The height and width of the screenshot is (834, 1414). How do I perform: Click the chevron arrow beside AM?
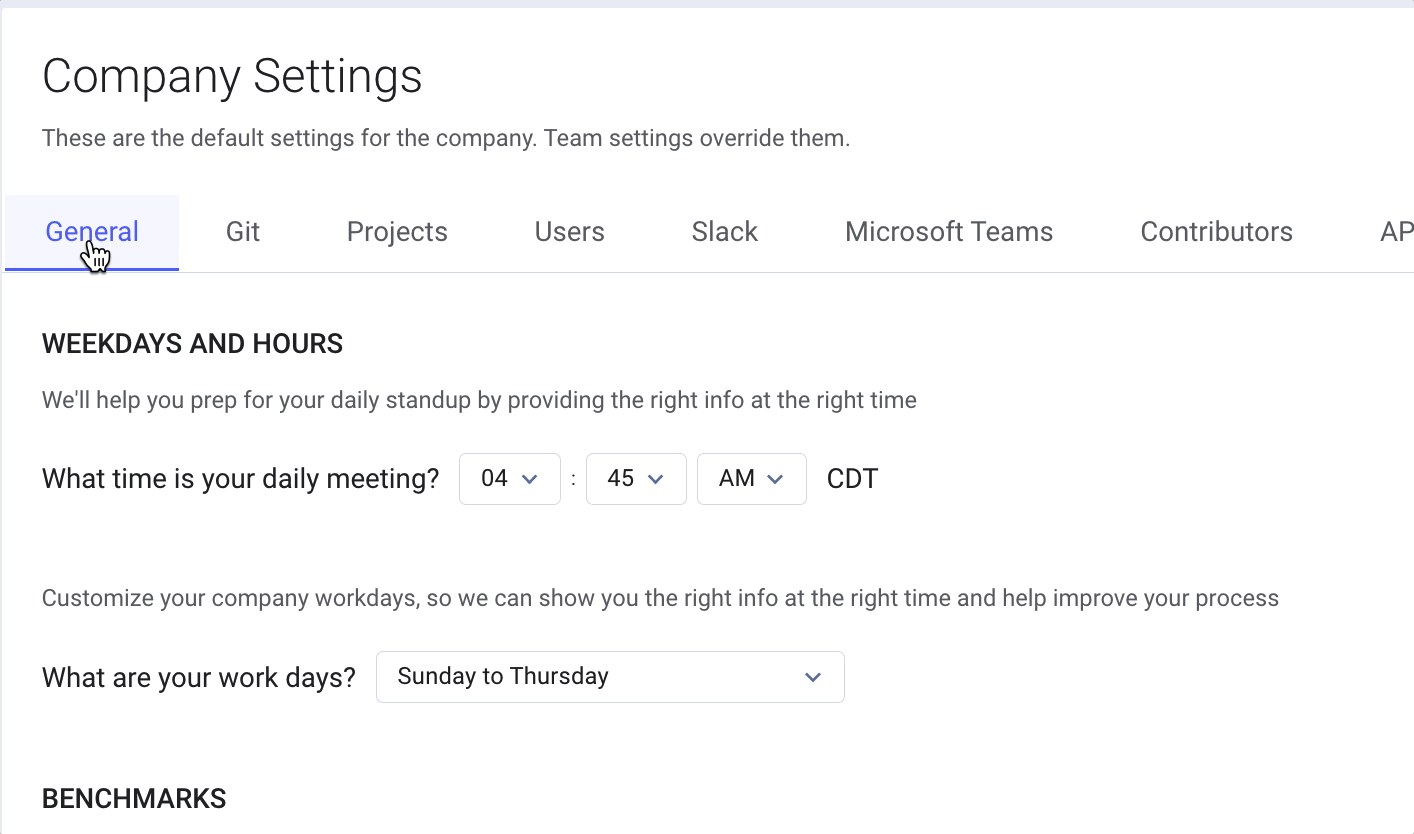point(775,479)
